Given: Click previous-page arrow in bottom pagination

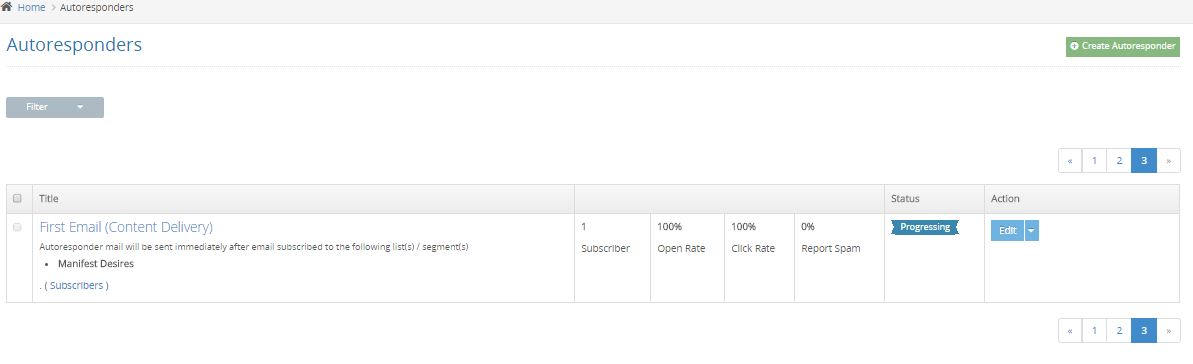Looking at the screenshot, I should click(1071, 330).
